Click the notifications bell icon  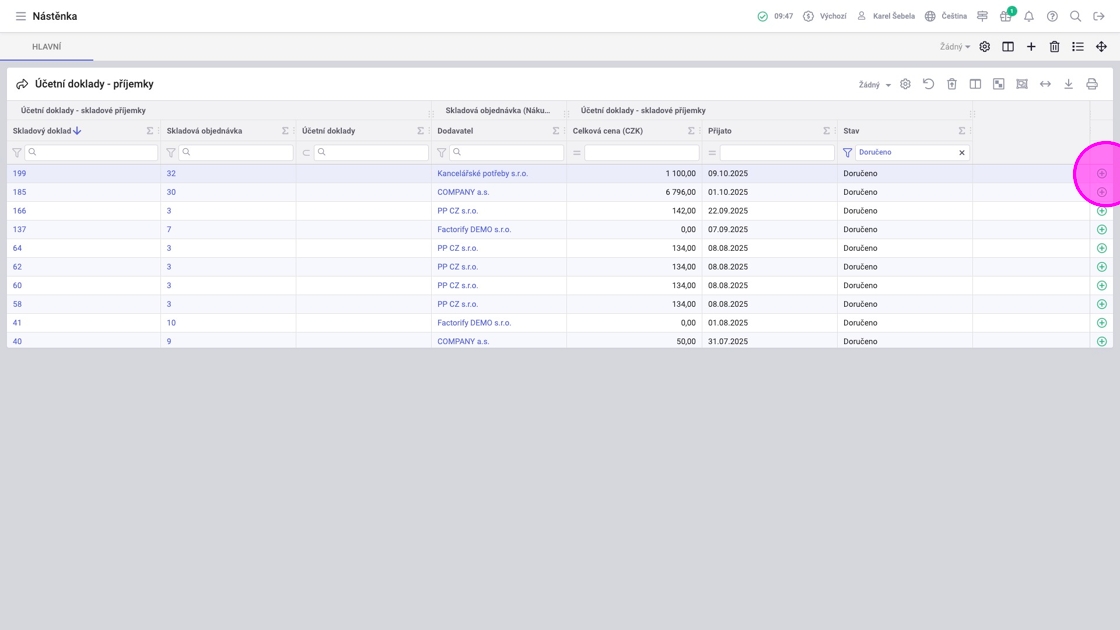coord(1028,16)
